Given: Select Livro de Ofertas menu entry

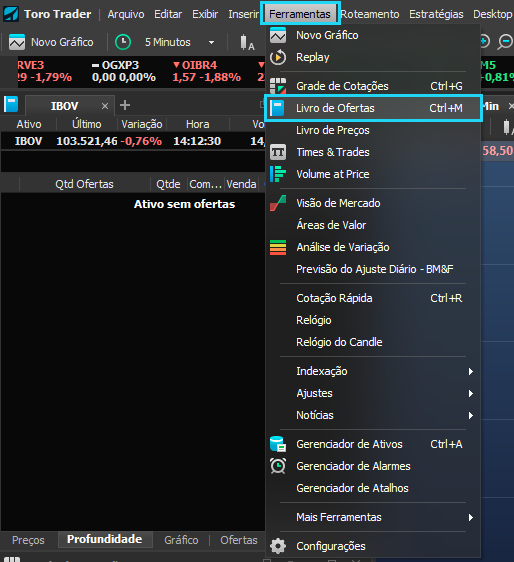Looking at the screenshot, I should (x=373, y=108).
